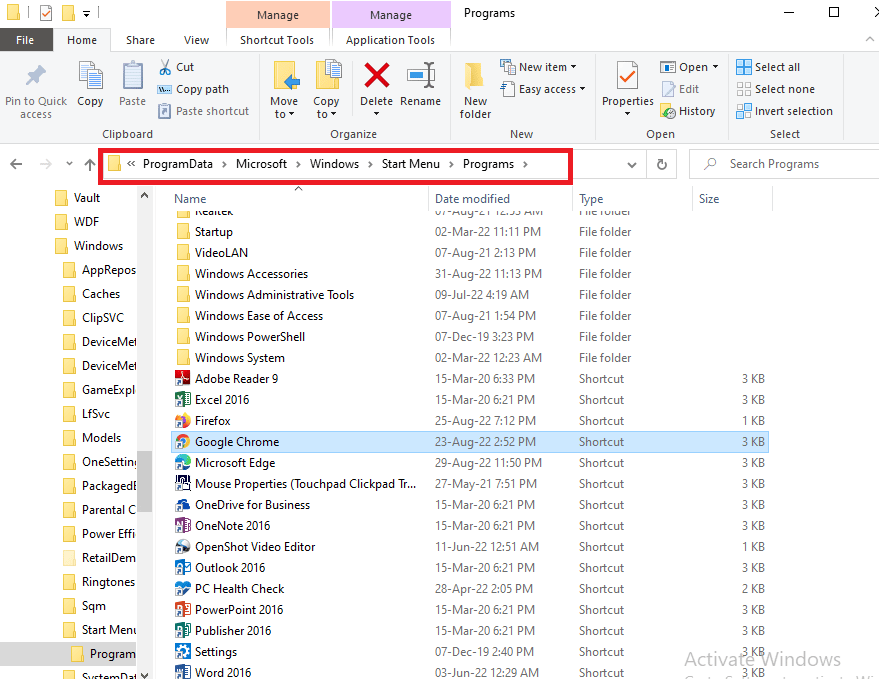The height and width of the screenshot is (679, 879).
Task: Click the New folder icon
Action: click(474, 77)
